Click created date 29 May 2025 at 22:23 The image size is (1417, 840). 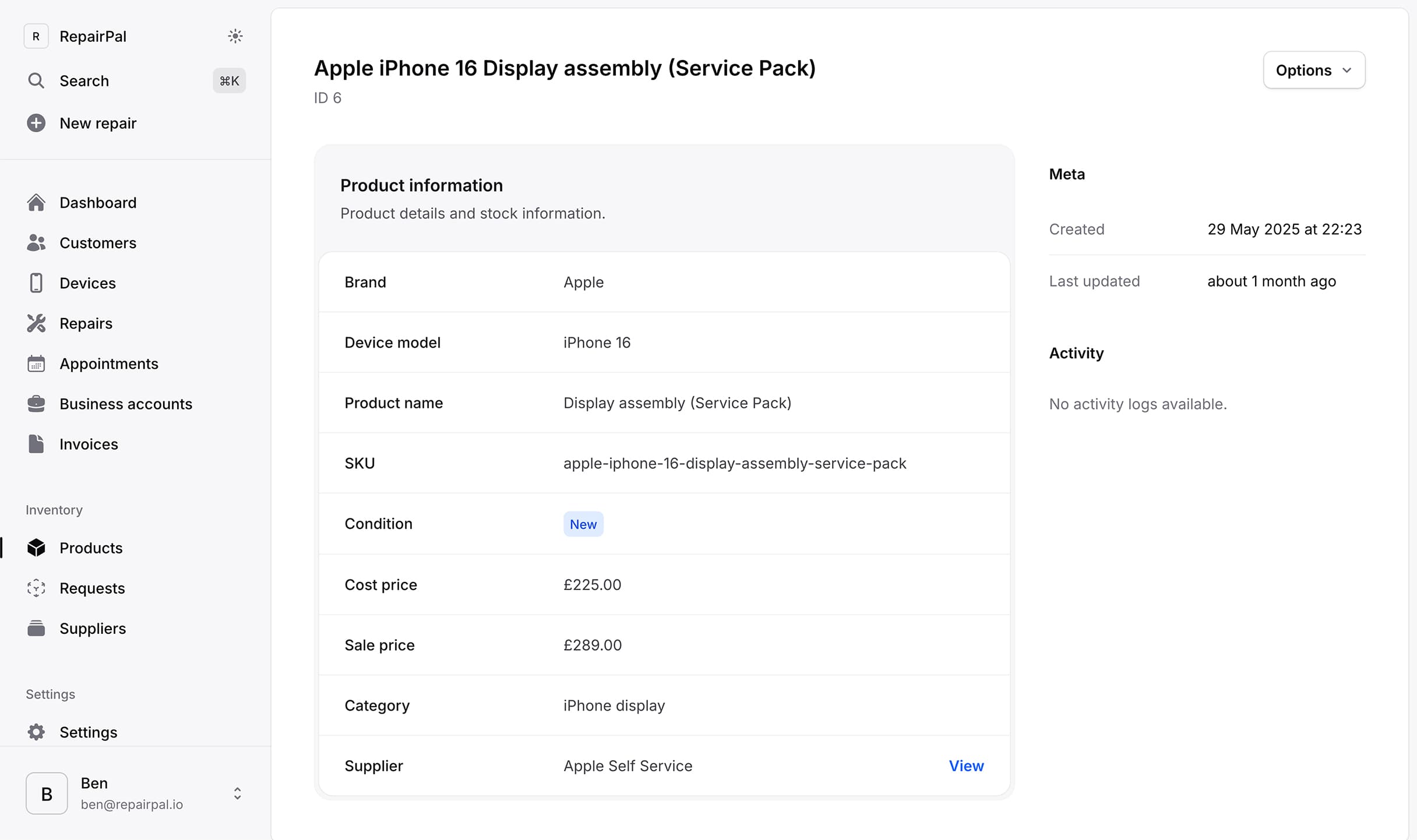1284,229
